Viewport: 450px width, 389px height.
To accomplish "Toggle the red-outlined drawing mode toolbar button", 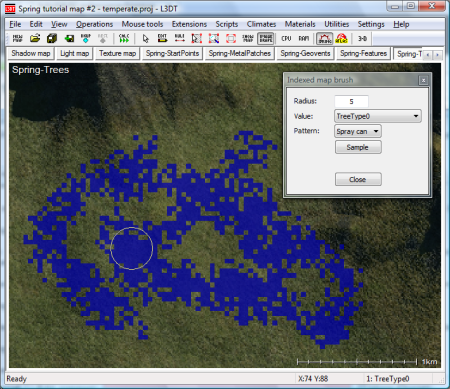I will tap(324, 38).
